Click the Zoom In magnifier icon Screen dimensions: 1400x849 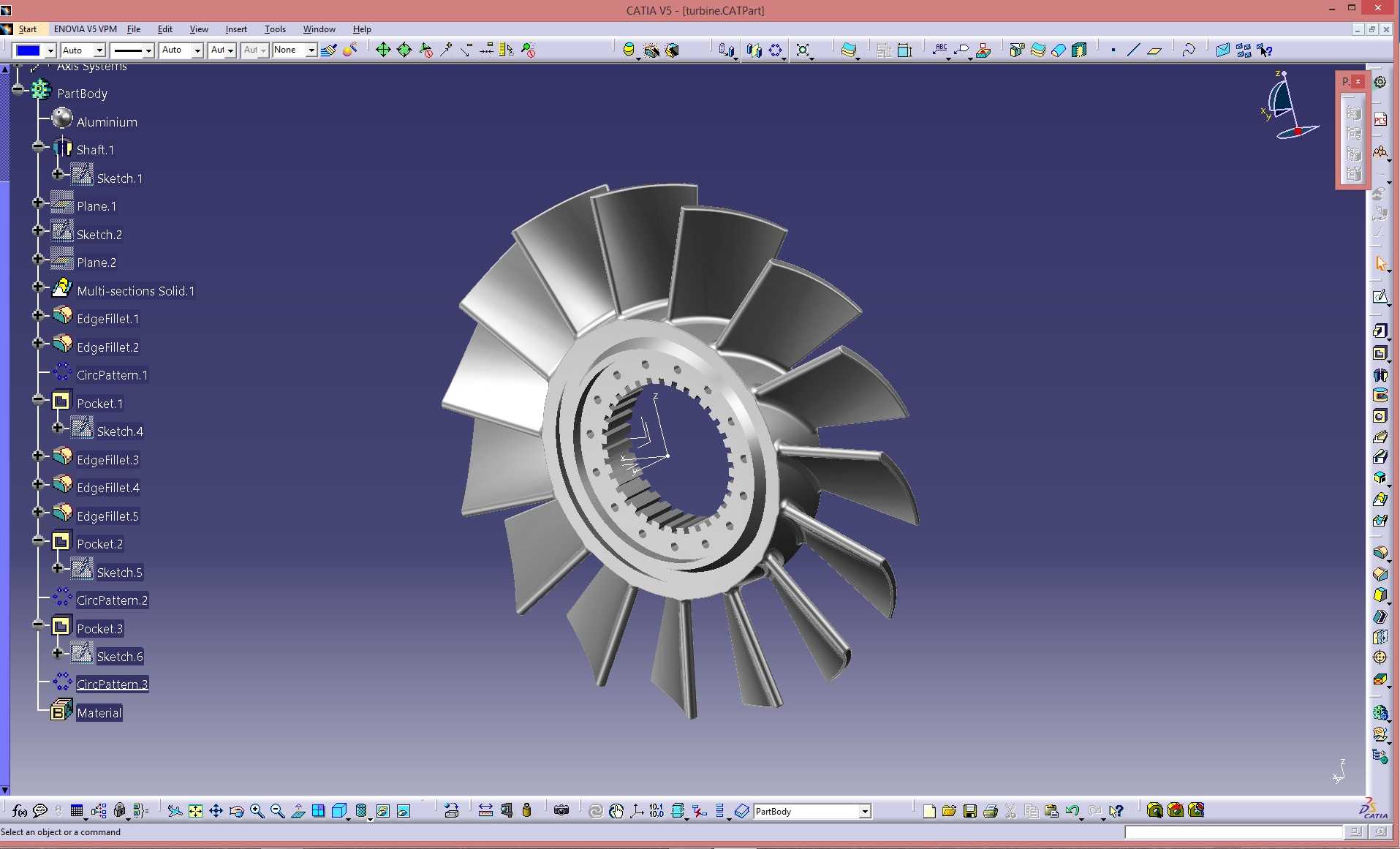coord(257,811)
